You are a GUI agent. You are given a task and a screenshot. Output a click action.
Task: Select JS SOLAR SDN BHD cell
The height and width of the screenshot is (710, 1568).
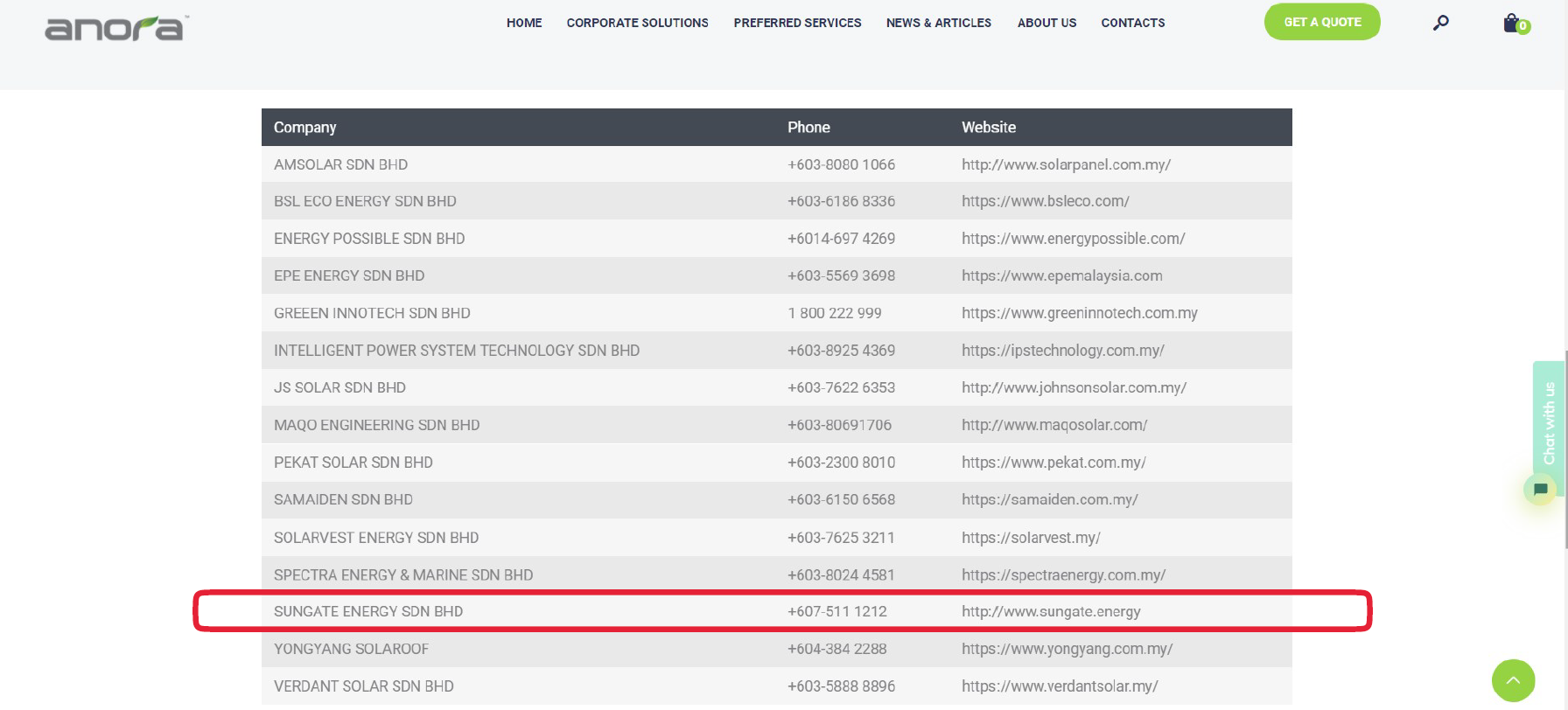coord(339,387)
